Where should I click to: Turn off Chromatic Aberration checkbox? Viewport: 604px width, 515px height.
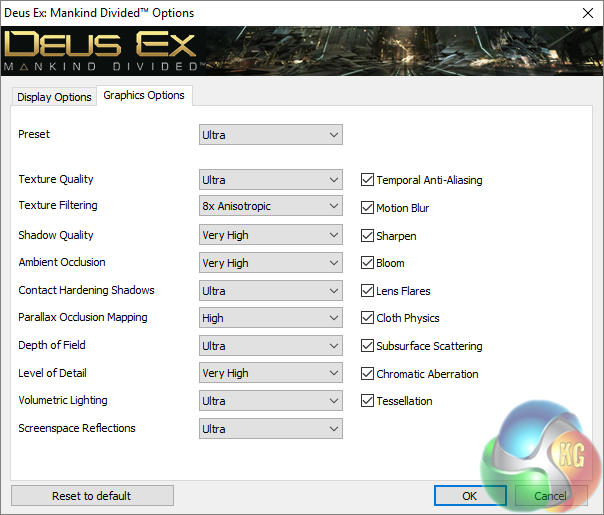point(367,374)
